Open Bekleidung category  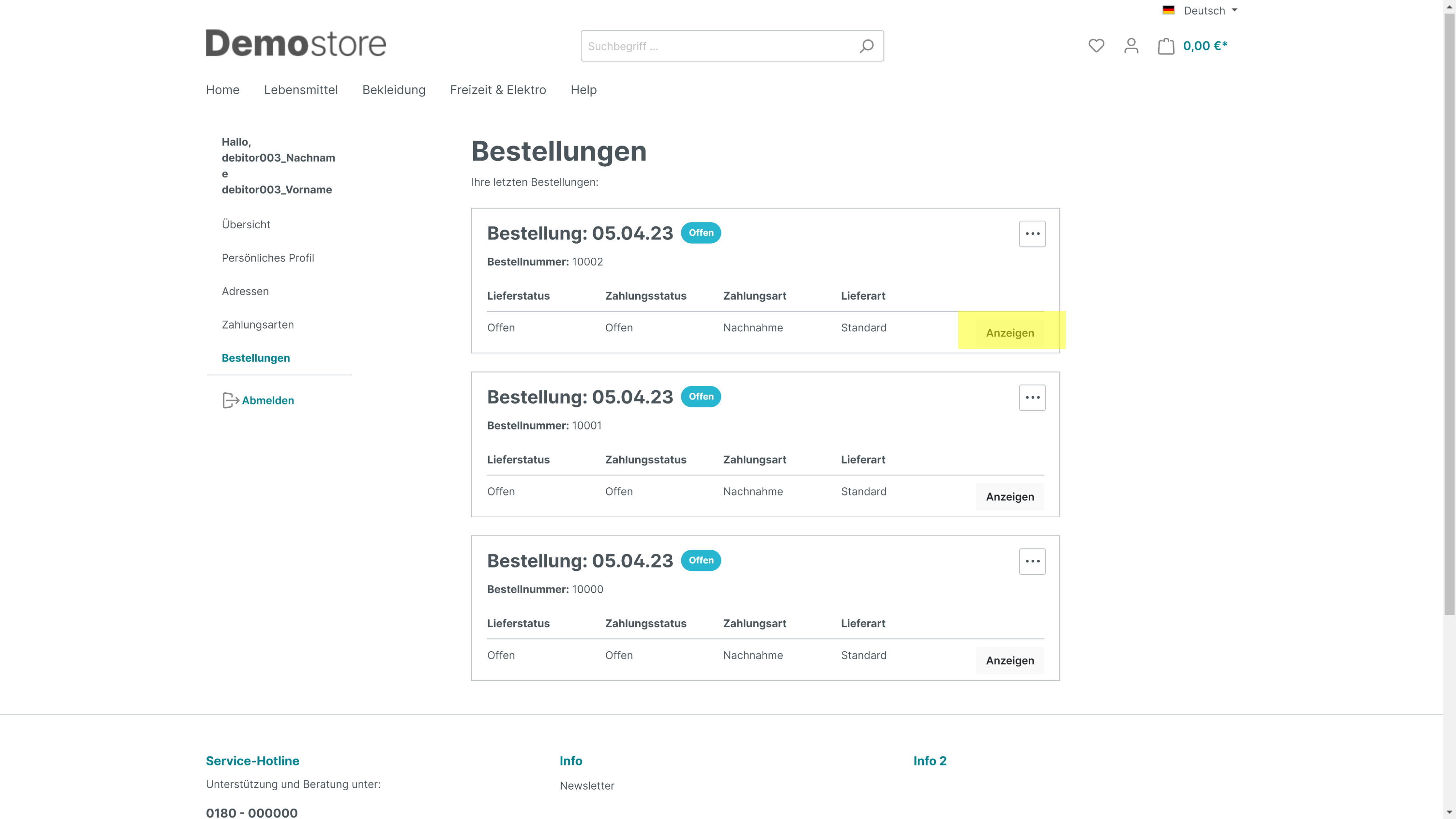click(x=394, y=90)
